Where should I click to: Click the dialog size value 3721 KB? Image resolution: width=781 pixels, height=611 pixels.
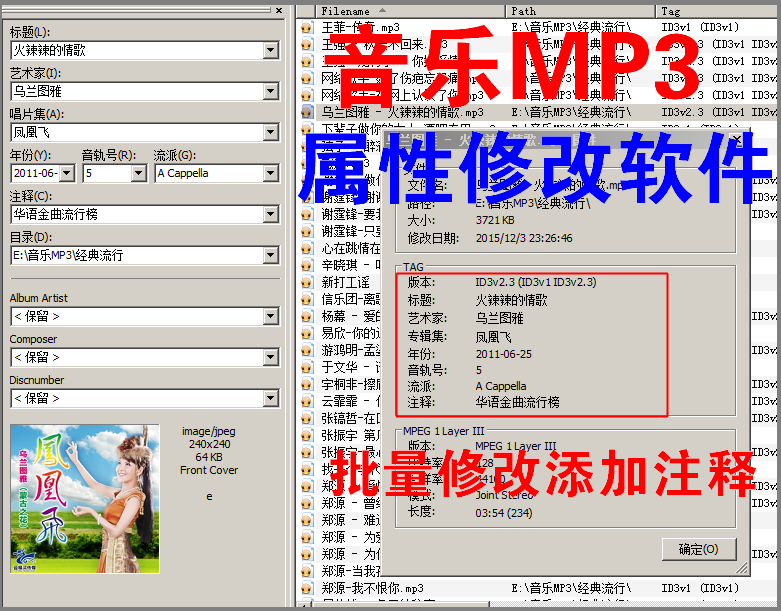(495, 220)
